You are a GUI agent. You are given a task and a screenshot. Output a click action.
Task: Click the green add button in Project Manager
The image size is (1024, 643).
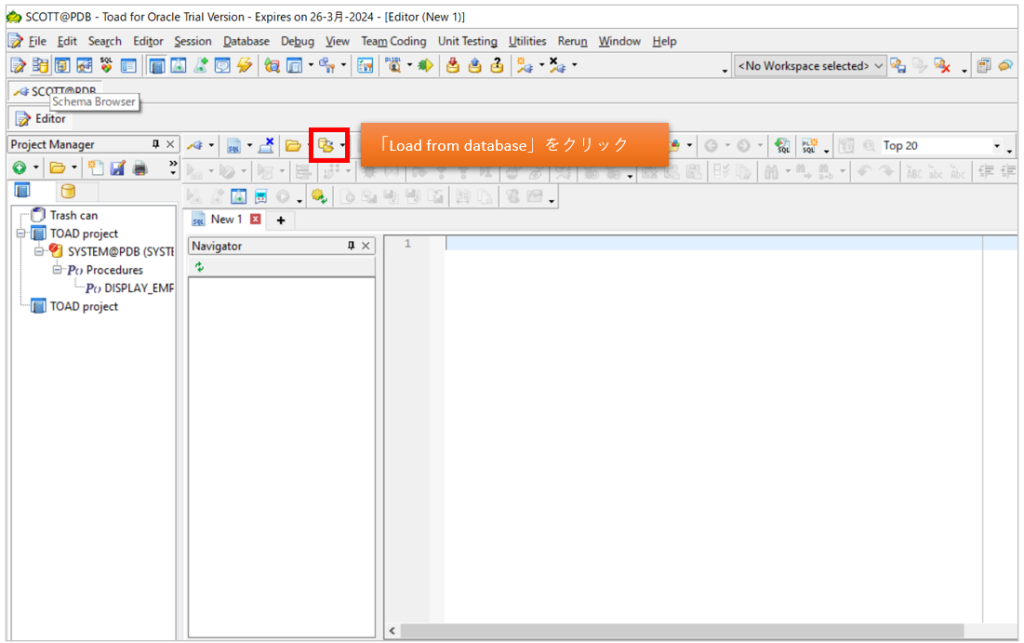click(x=20, y=168)
